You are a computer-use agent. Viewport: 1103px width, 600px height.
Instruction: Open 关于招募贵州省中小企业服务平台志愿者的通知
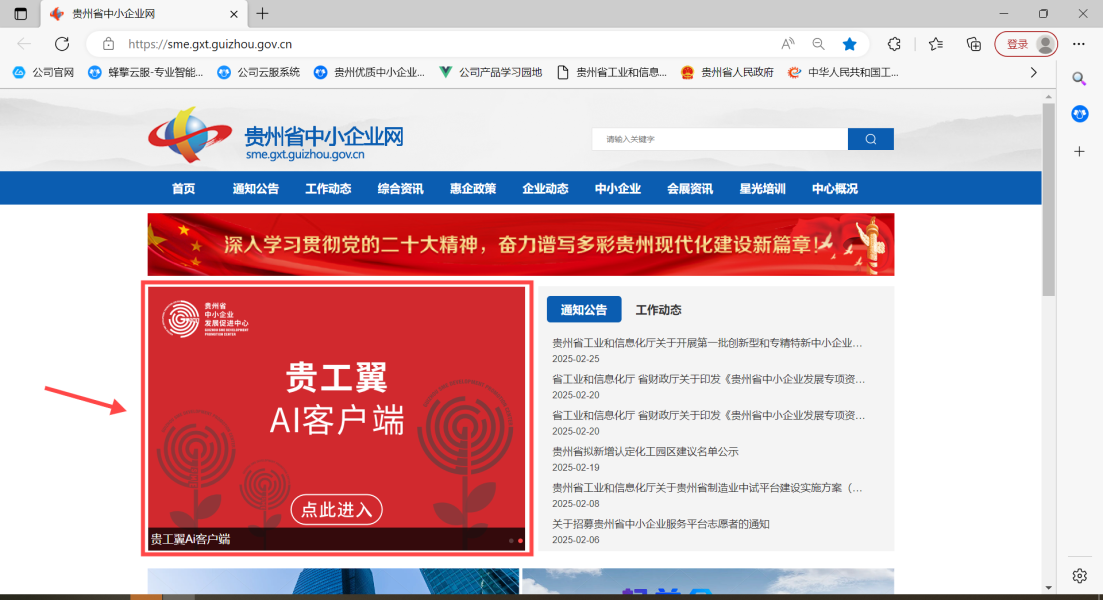(x=661, y=524)
